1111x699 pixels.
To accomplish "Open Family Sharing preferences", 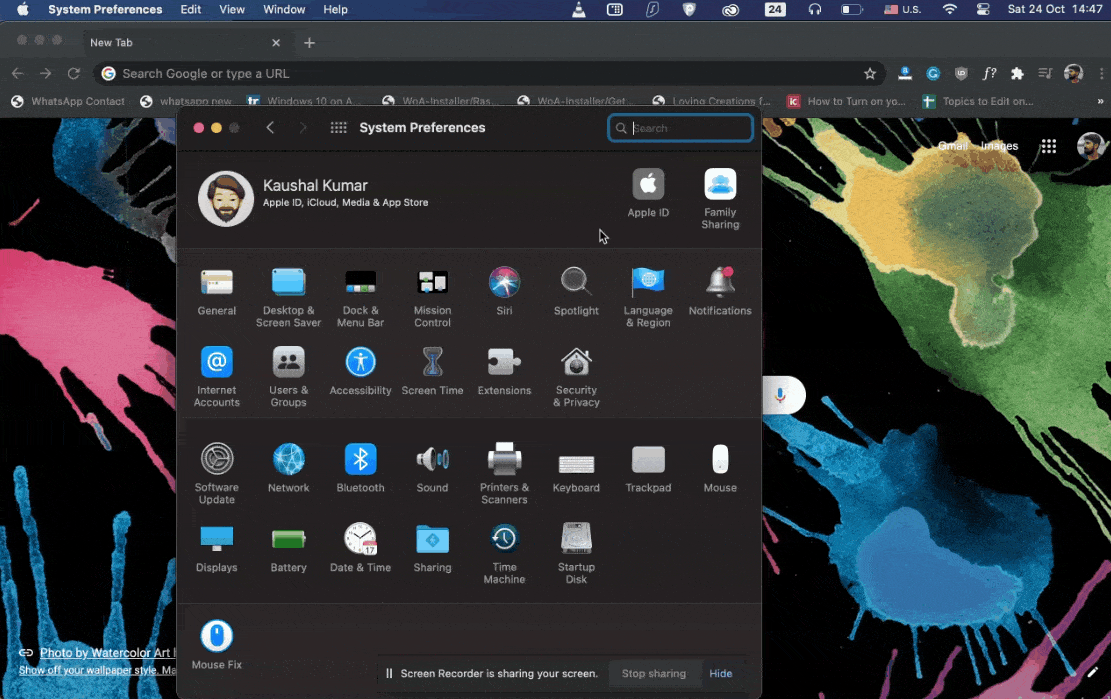I will [x=720, y=187].
